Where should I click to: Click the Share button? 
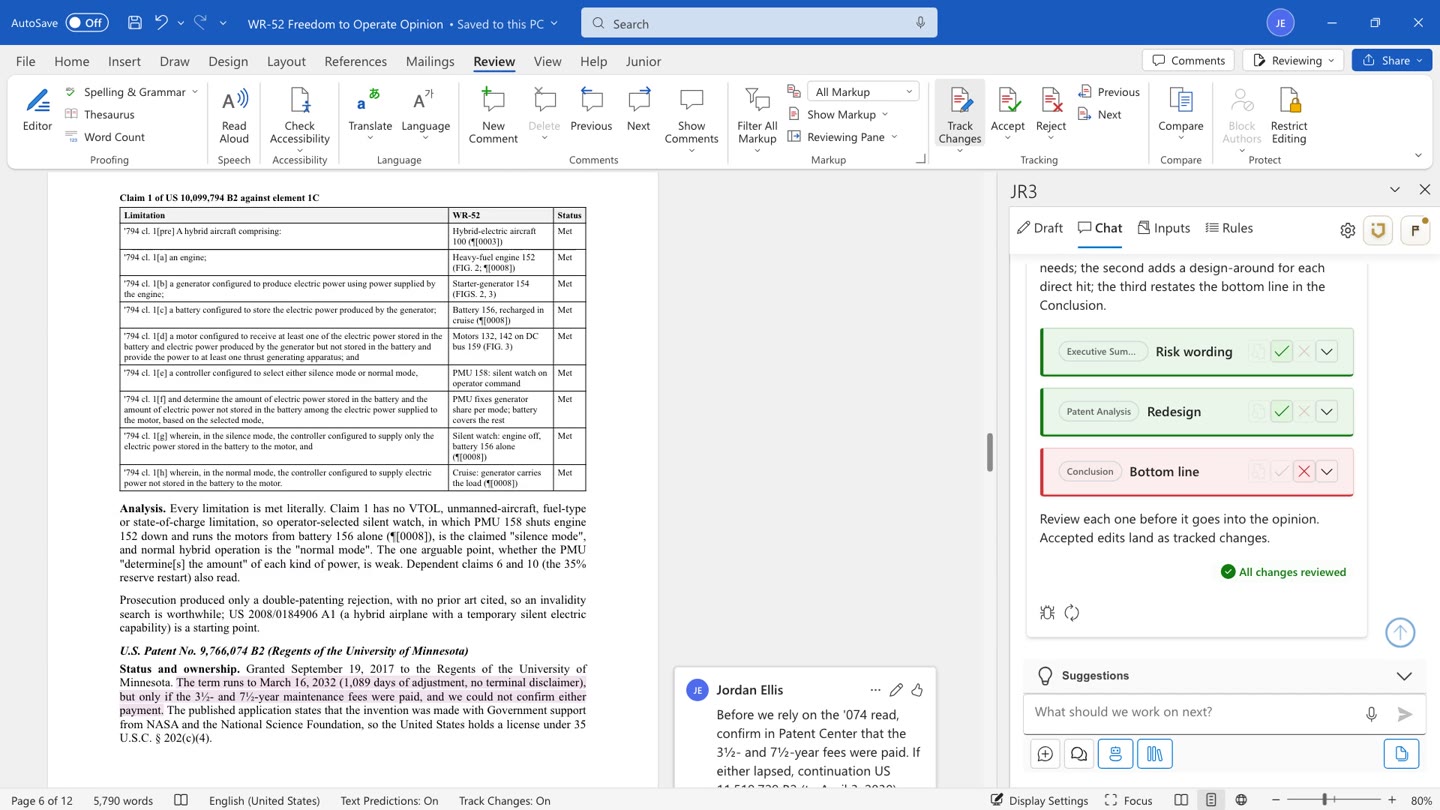[x=1390, y=60]
